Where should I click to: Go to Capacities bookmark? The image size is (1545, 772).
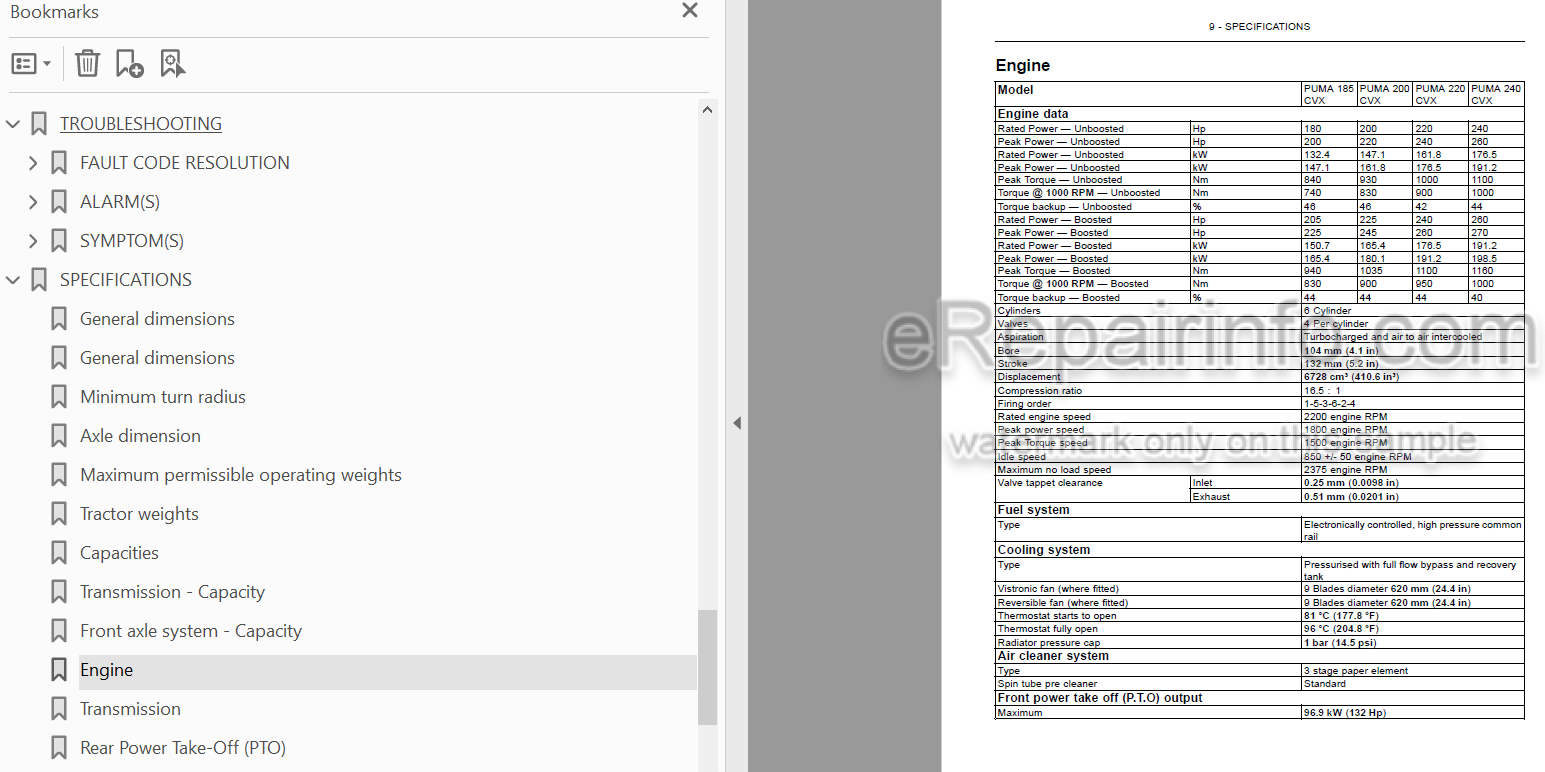pyautogui.click(x=119, y=553)
